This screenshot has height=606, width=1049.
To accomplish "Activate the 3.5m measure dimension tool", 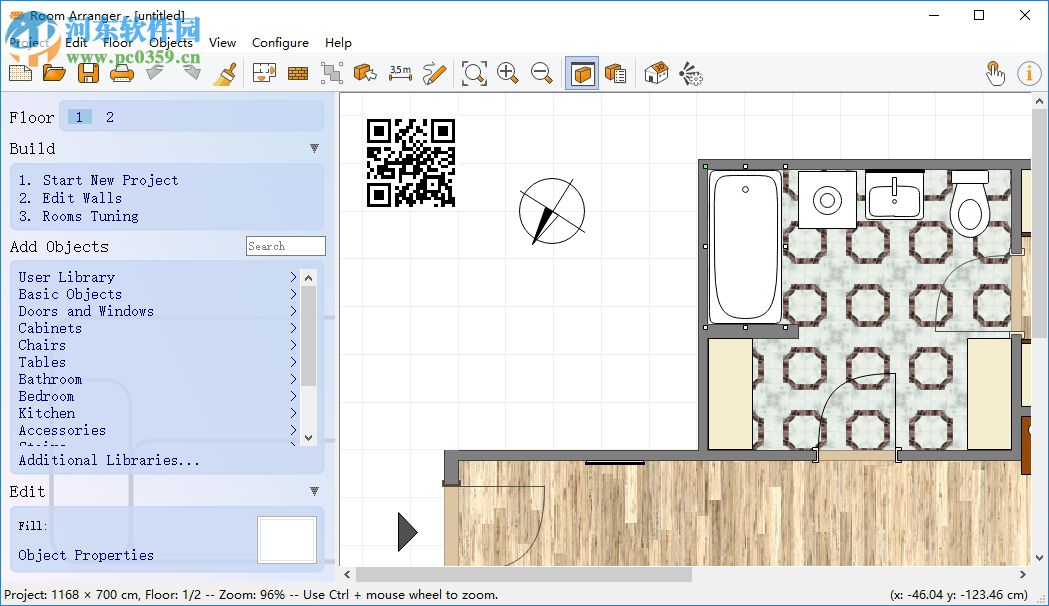I will 400,73.
